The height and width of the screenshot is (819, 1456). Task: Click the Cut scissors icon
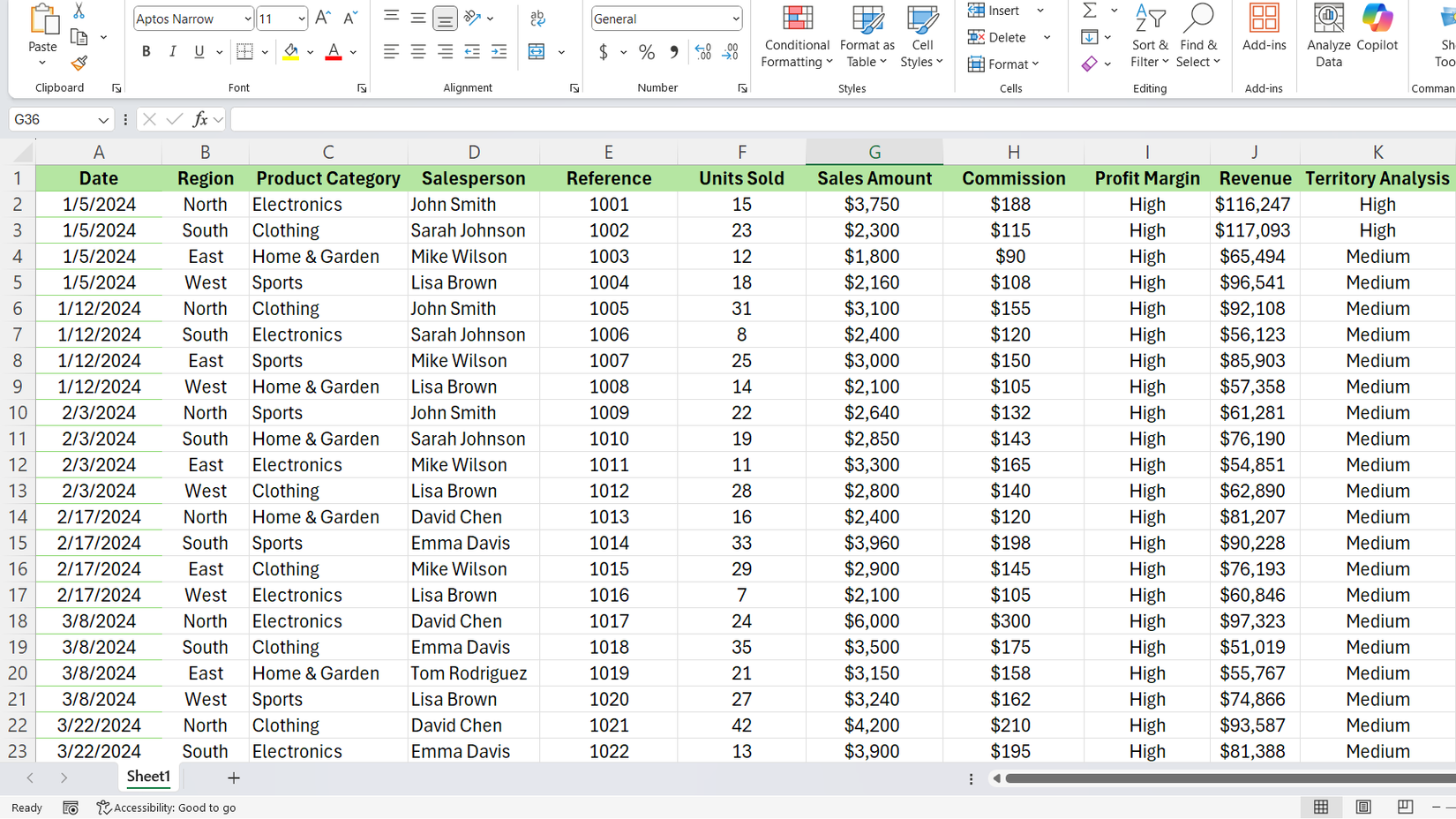click(x=79, y=11)
